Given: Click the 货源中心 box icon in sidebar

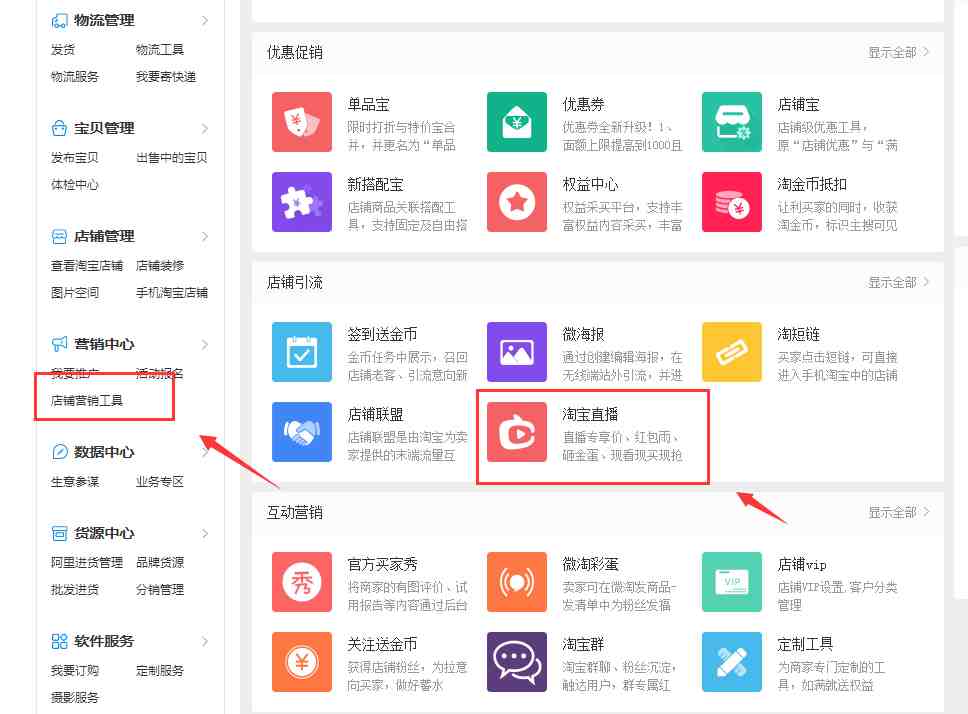Looking at the screenshot, I should [x=59, y=533].
